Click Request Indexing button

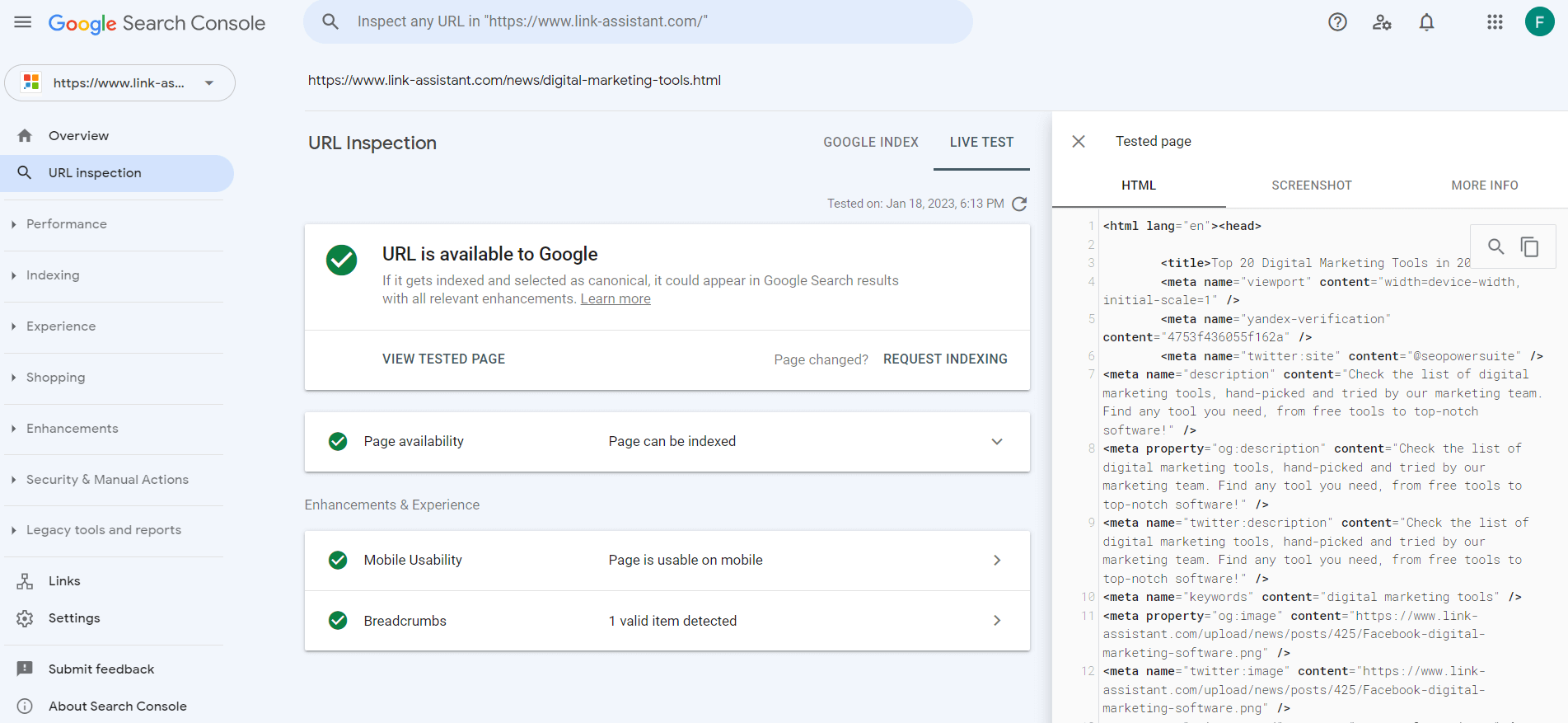click(x=945, y=359)
